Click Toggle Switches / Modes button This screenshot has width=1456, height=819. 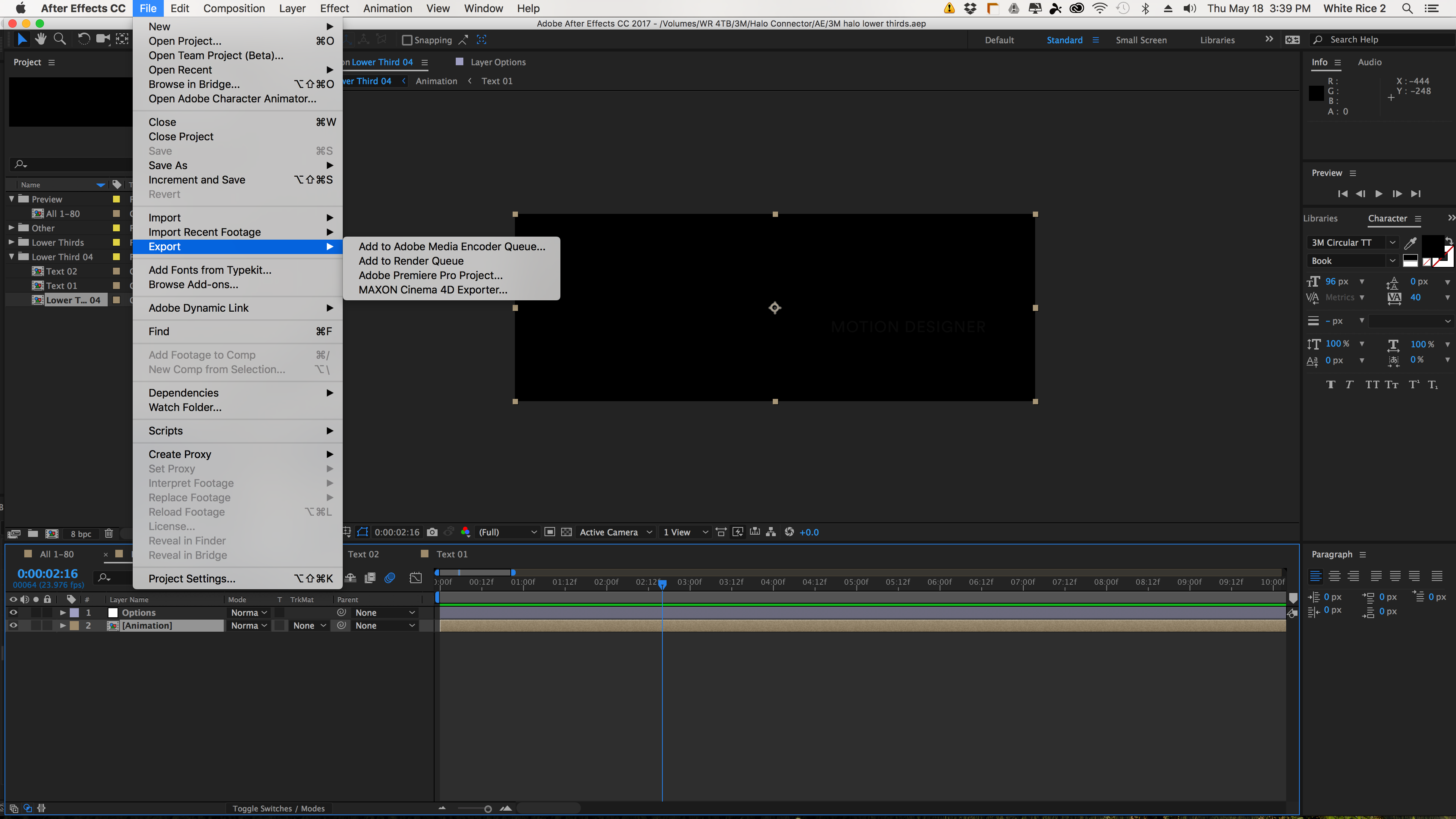click(x=279, y=808)
